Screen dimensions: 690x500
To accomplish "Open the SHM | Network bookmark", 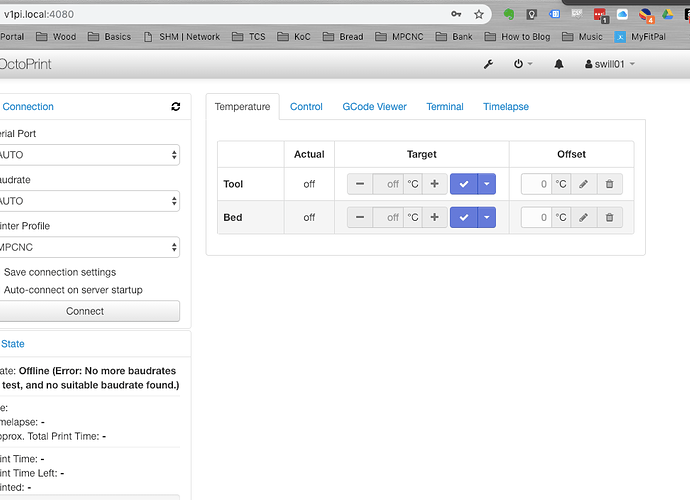I will (x=182, y=37).
